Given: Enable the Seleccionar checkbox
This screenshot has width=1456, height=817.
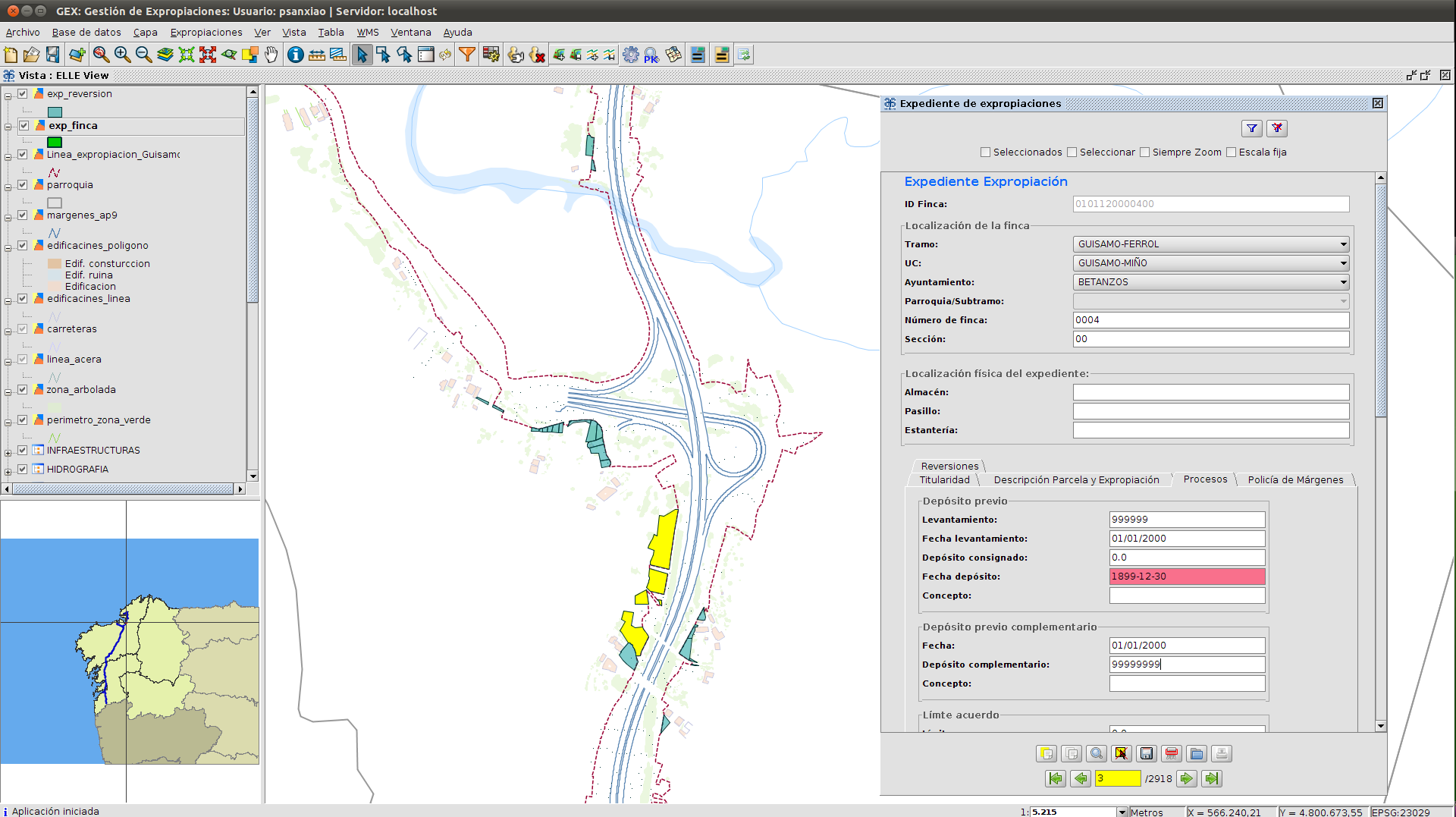Looking at the screenshot, I should (1072, 152).
